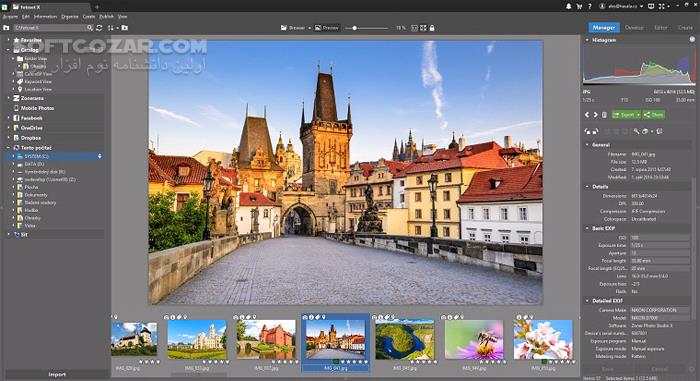Click the histogram options round icon
700x381 pixels.
tap(692, 39)
